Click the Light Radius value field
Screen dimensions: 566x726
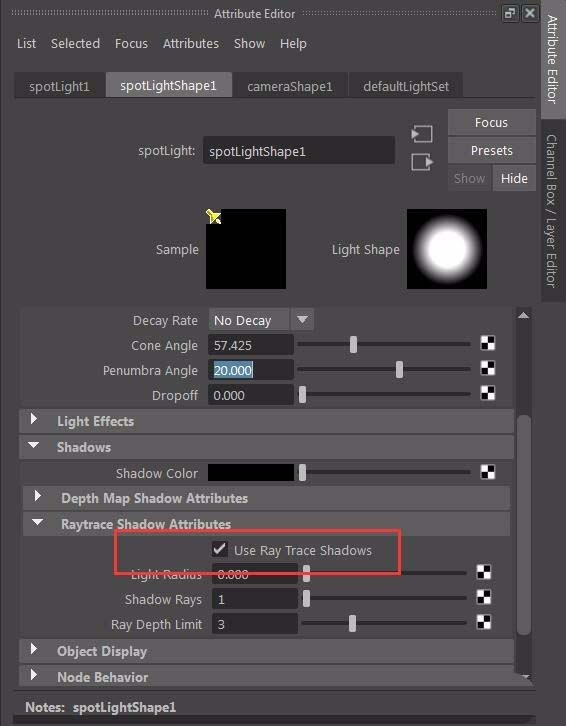[255, 575]
